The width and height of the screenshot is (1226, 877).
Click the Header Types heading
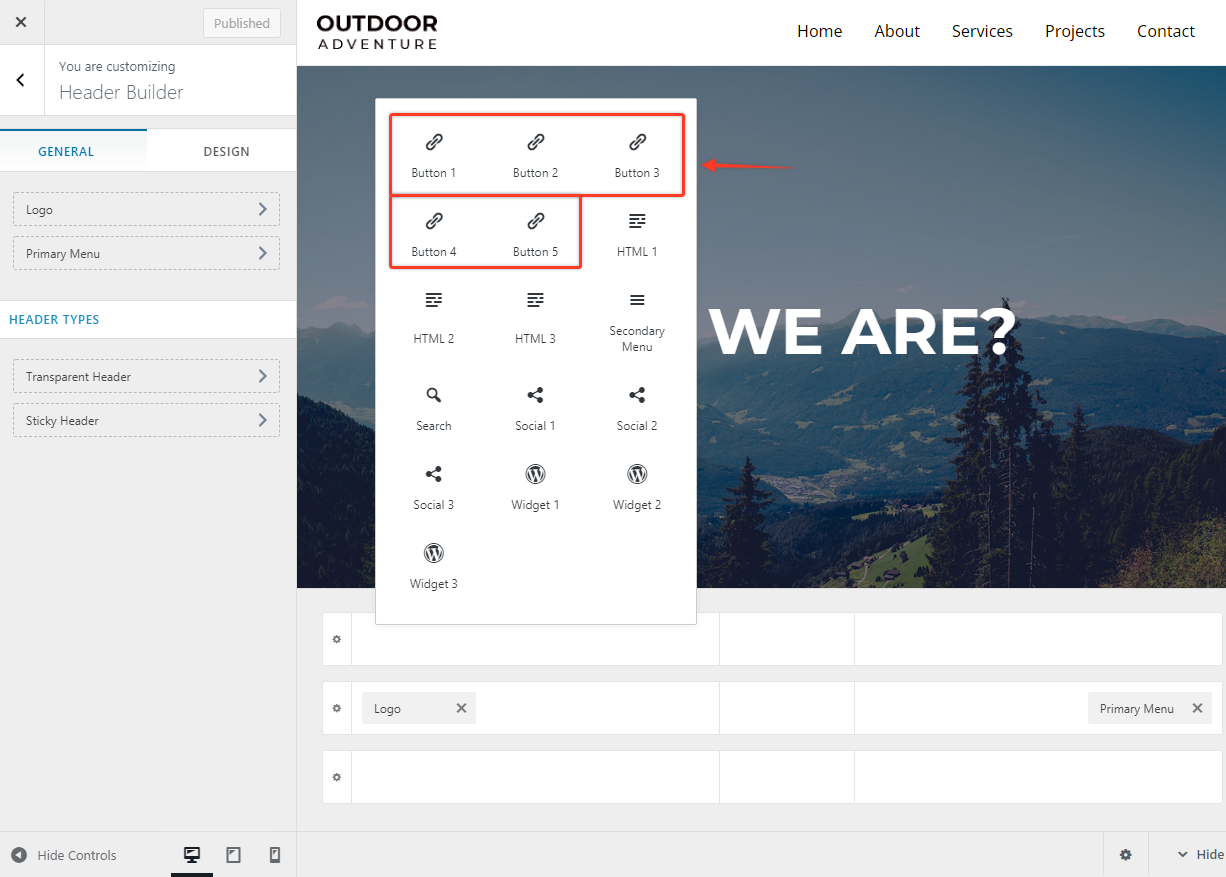coord(54,320)
